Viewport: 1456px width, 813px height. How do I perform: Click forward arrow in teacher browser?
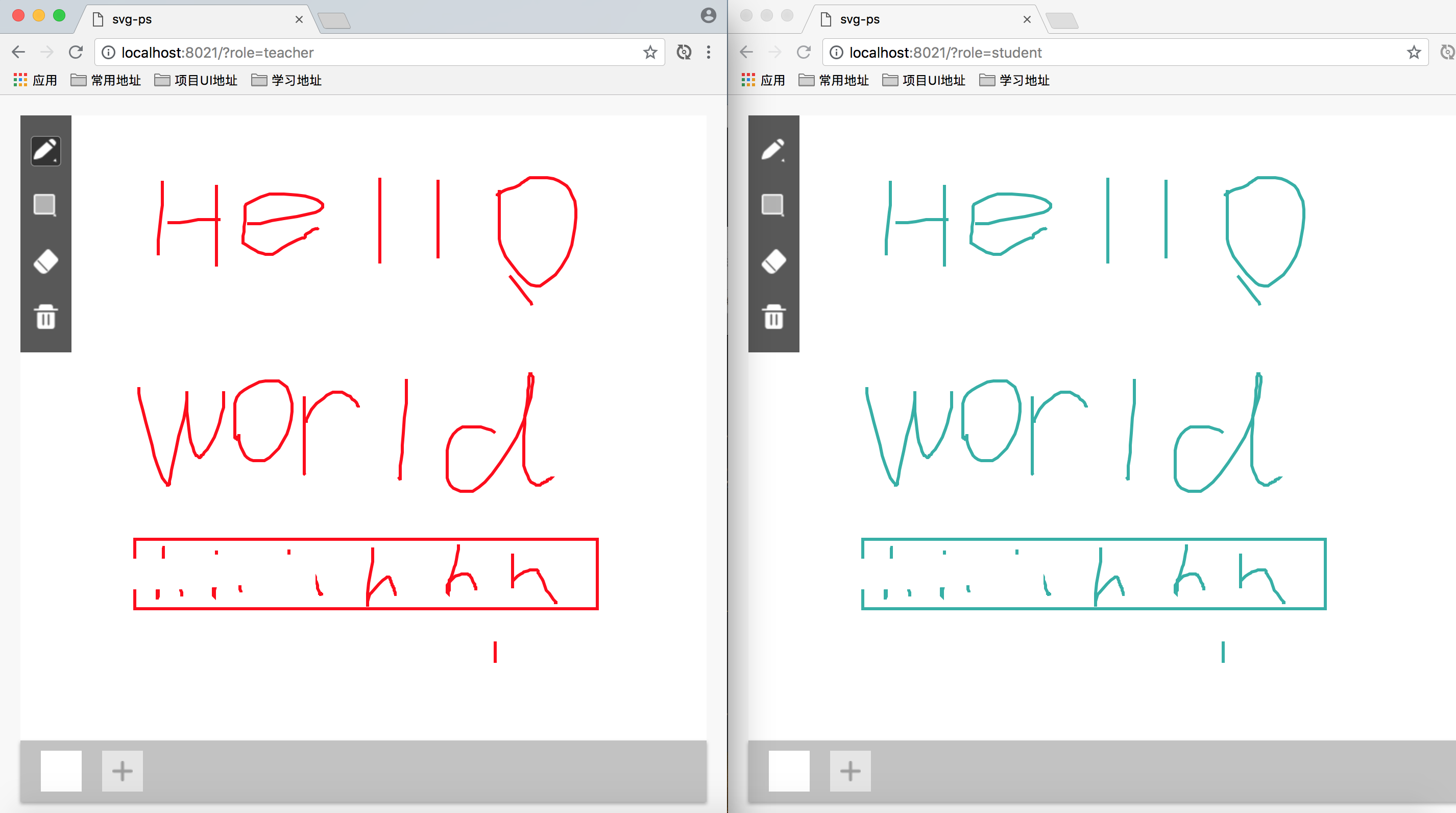click(x=47, y=53)
